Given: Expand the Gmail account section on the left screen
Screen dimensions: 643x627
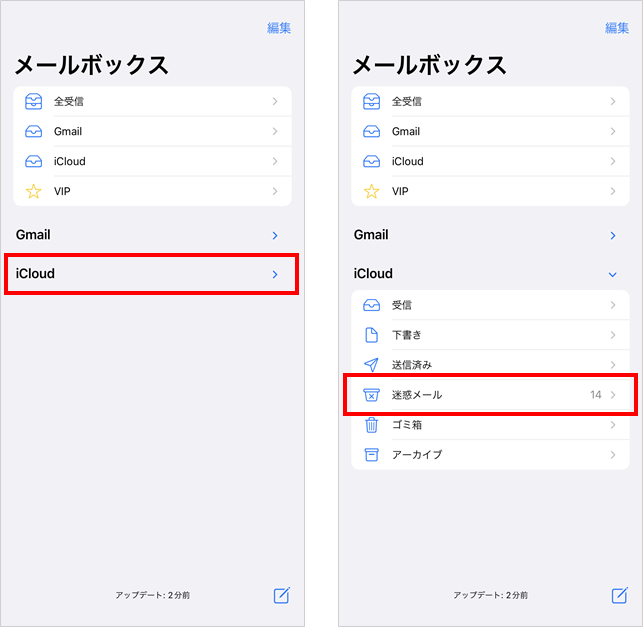Looking at the screenshot, I should 275,235.
